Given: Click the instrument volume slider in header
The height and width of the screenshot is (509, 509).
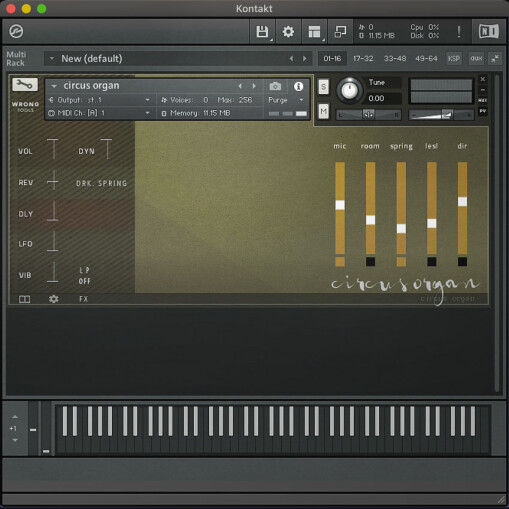Looking at the screenshot, I should point(441,115).
